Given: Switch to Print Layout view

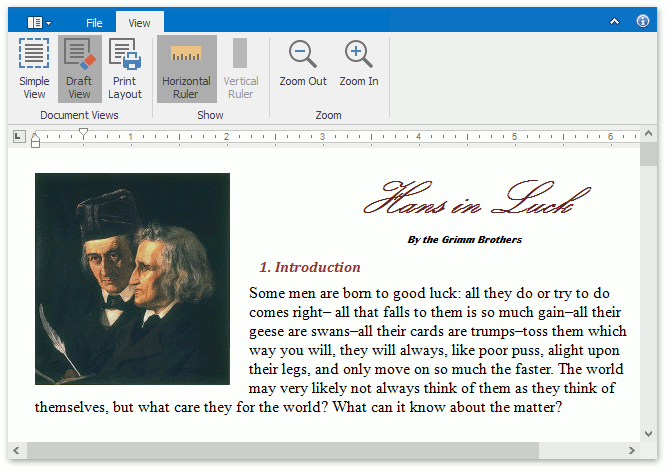Looking at the screenshot, I should coord(125,68).
